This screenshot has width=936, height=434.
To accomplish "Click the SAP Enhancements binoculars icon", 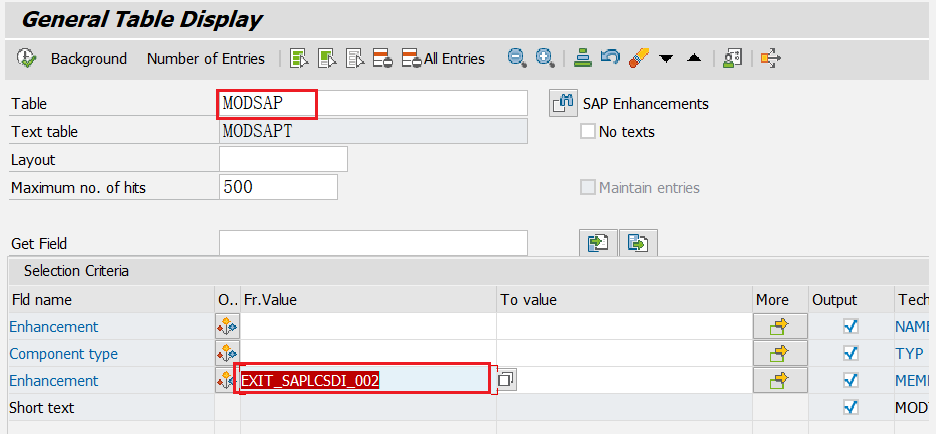I will [x=564, y=103].
